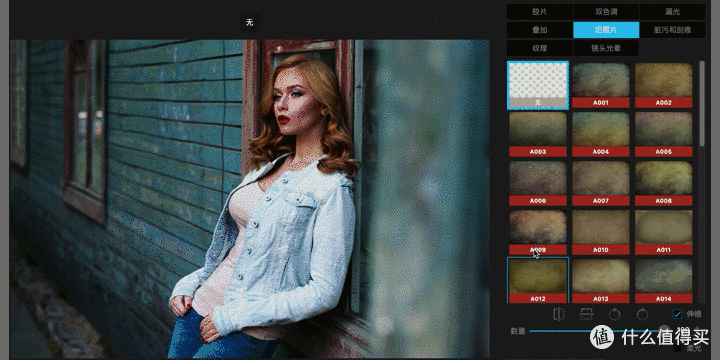This screenshot has height=360, width=720.
Task: Apply the A010 texture thumbnail
Action: (601, 233)
